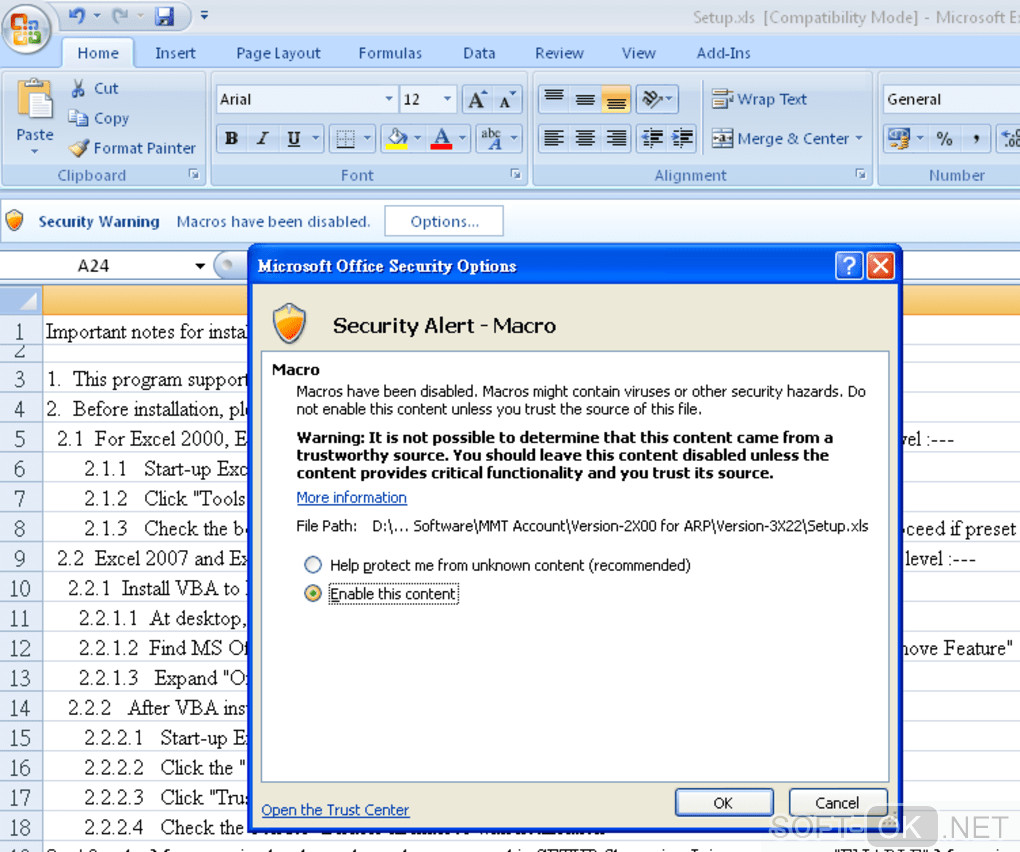Confirm dialog with OK
Screen dimensions: 1020x852
coord(724,803)
